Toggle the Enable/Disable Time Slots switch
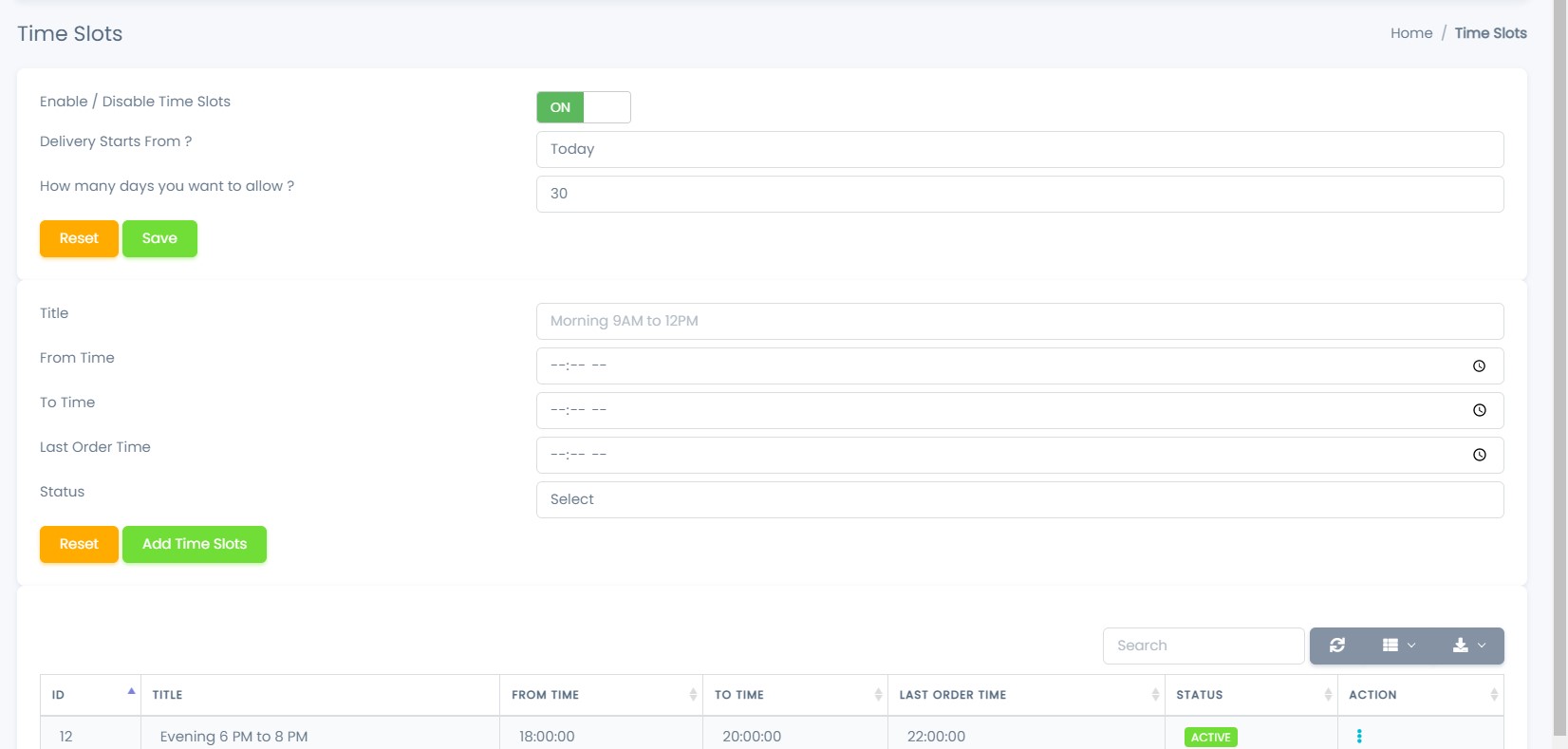 click(583, 107)
